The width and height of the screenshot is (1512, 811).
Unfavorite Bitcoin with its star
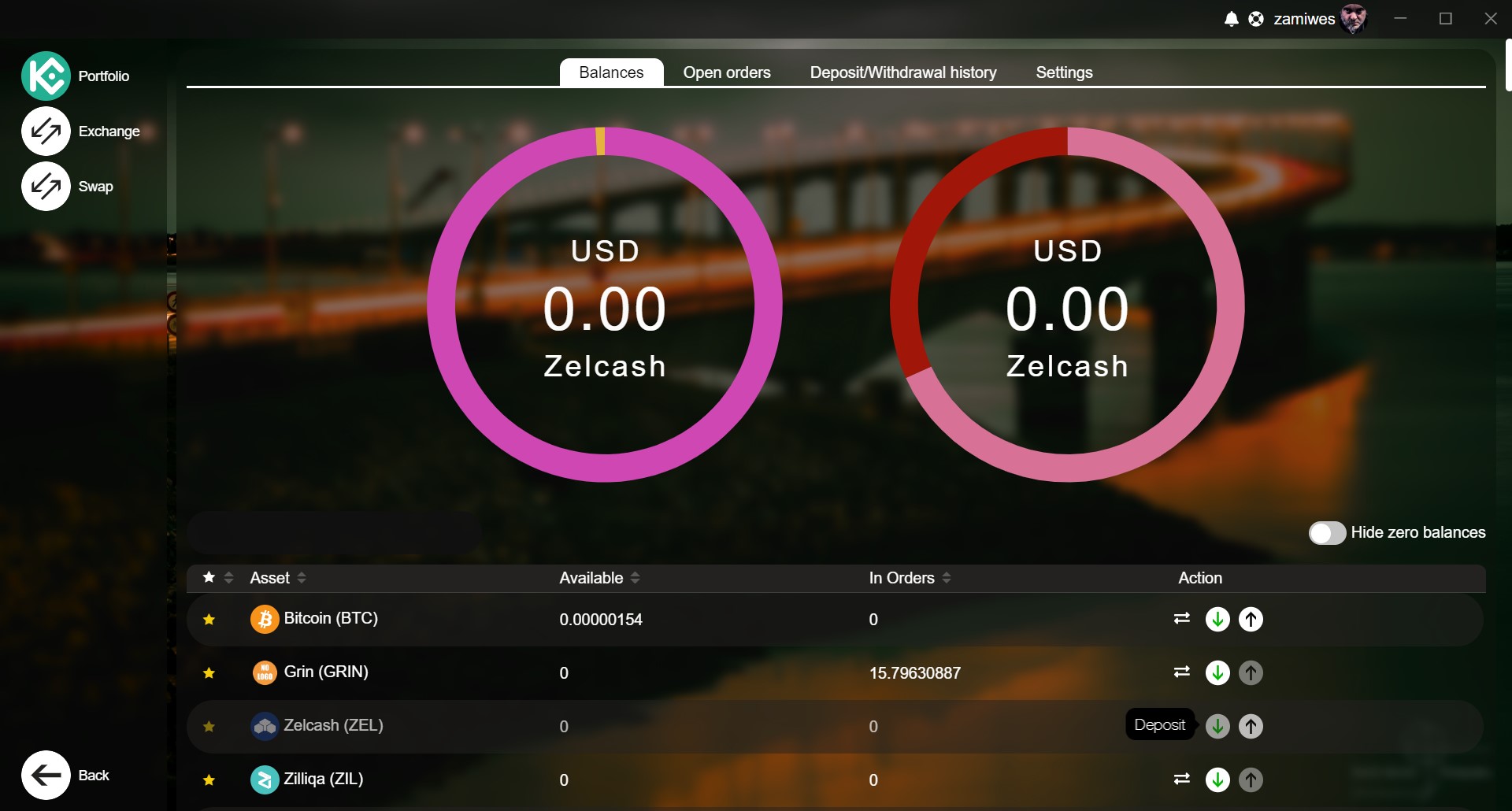209,620
